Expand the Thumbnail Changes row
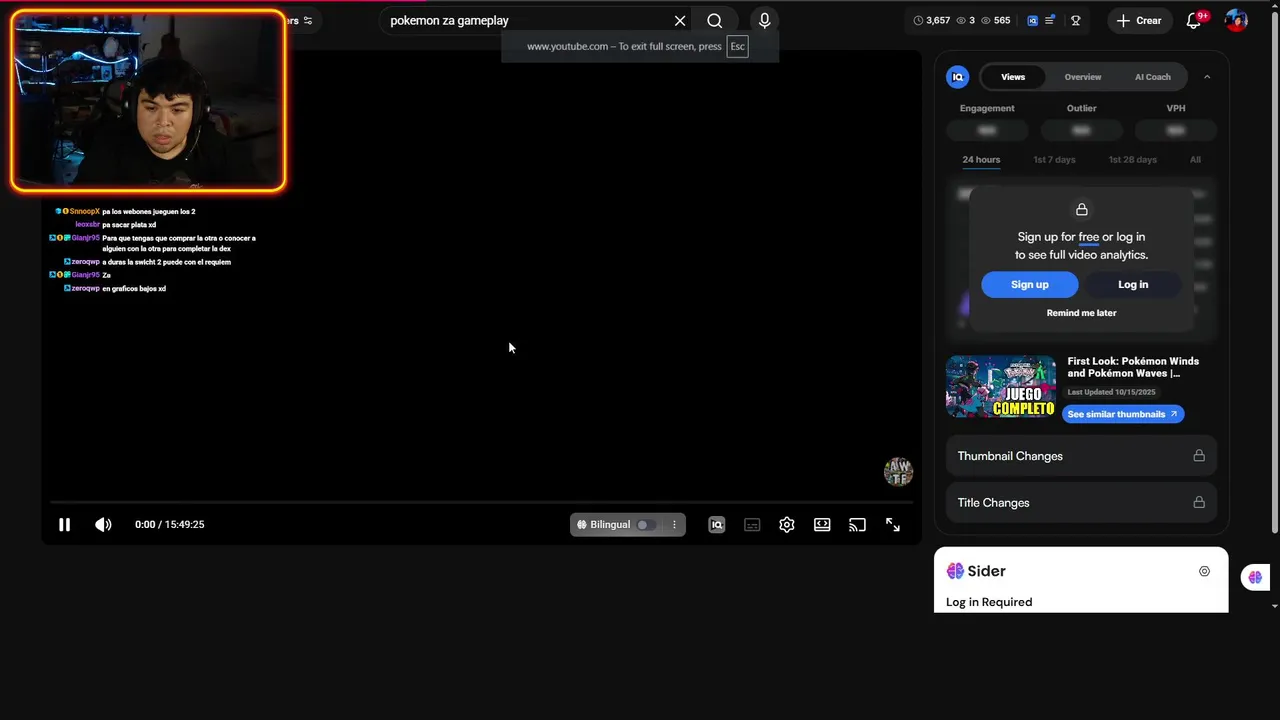The width and height of the screenshot is (1280, 720). click(1081, 456)
